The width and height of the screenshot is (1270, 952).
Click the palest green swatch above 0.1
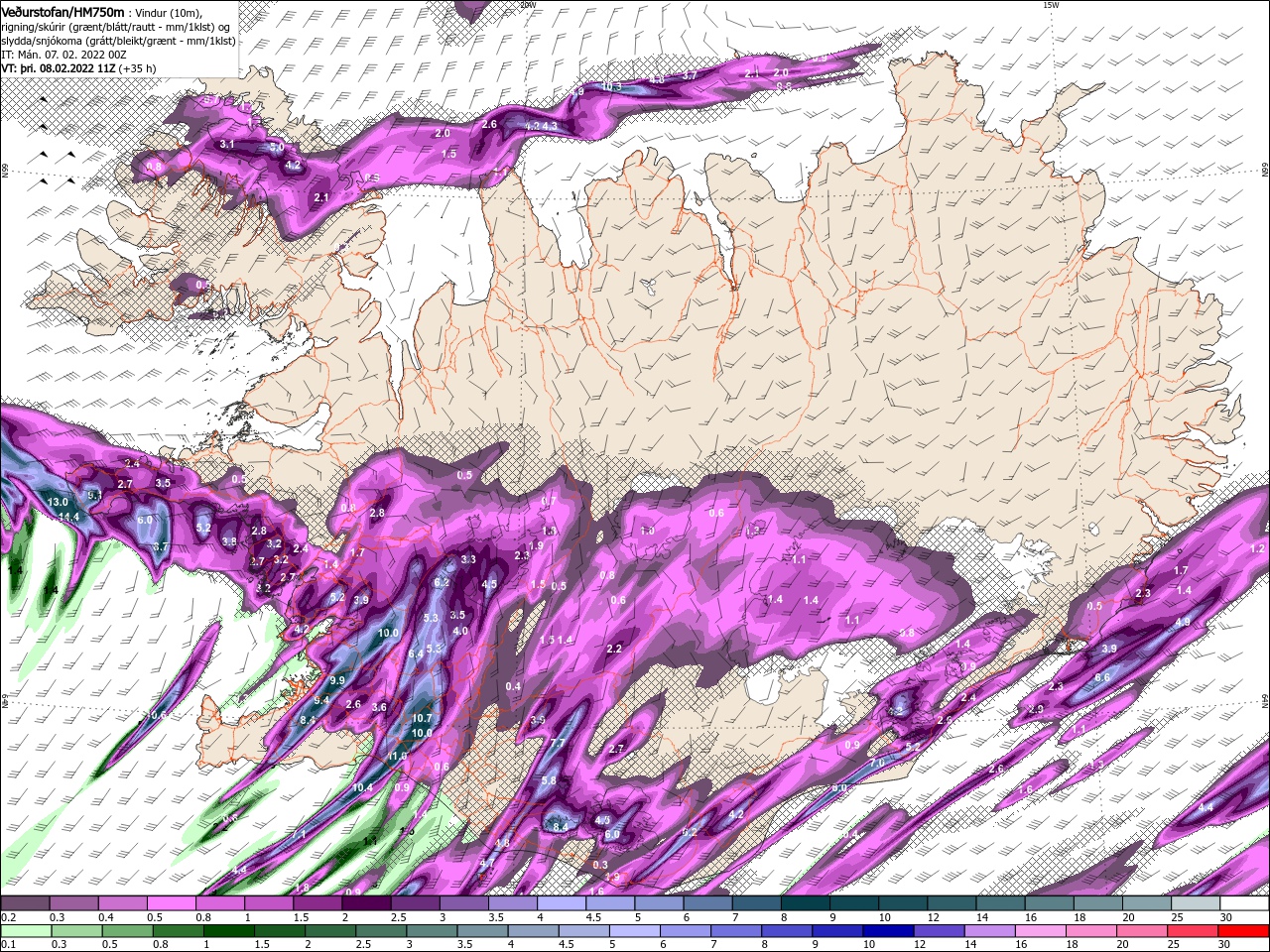[x=24, y=931]
